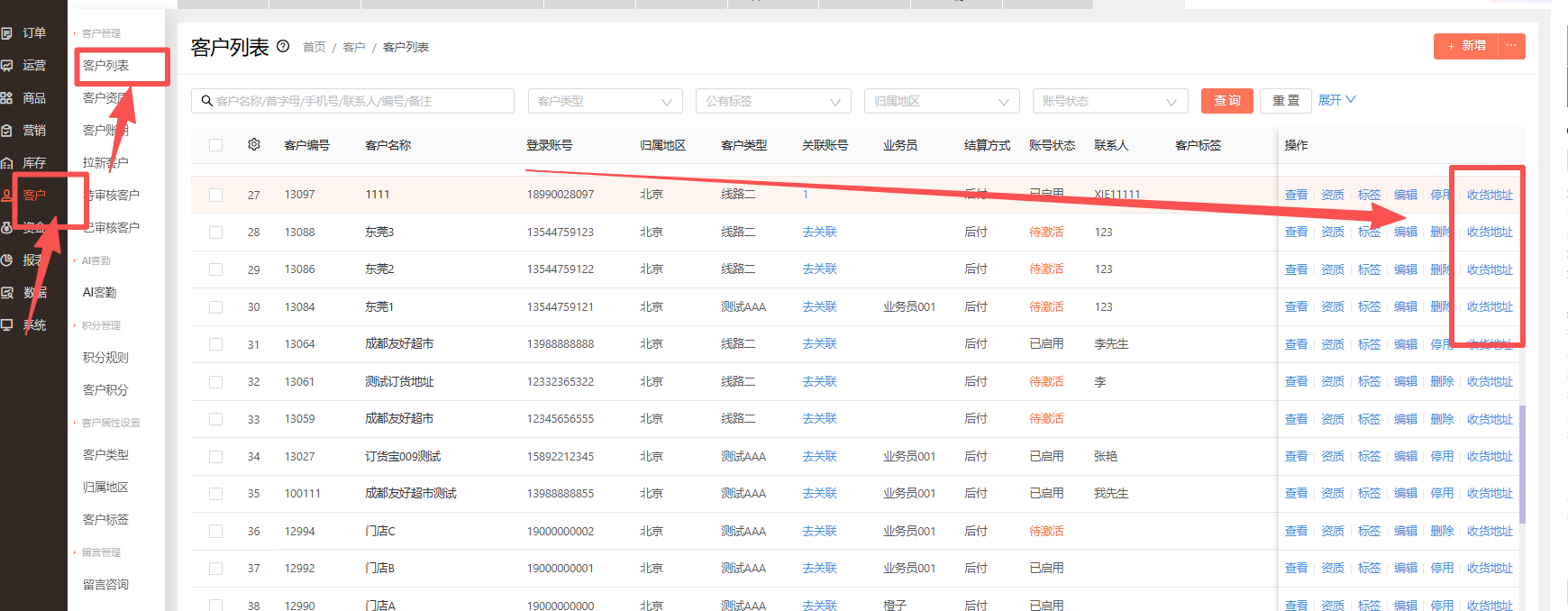Check the row 32 checkbox for 测试订货地址
The width and height of the screenshot is (1568, 611).
215,382
